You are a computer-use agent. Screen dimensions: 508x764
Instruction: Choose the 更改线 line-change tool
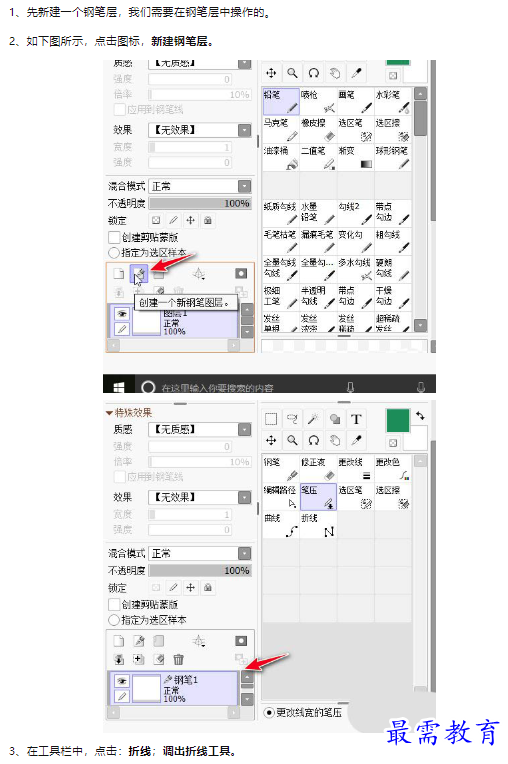point(356,469)
